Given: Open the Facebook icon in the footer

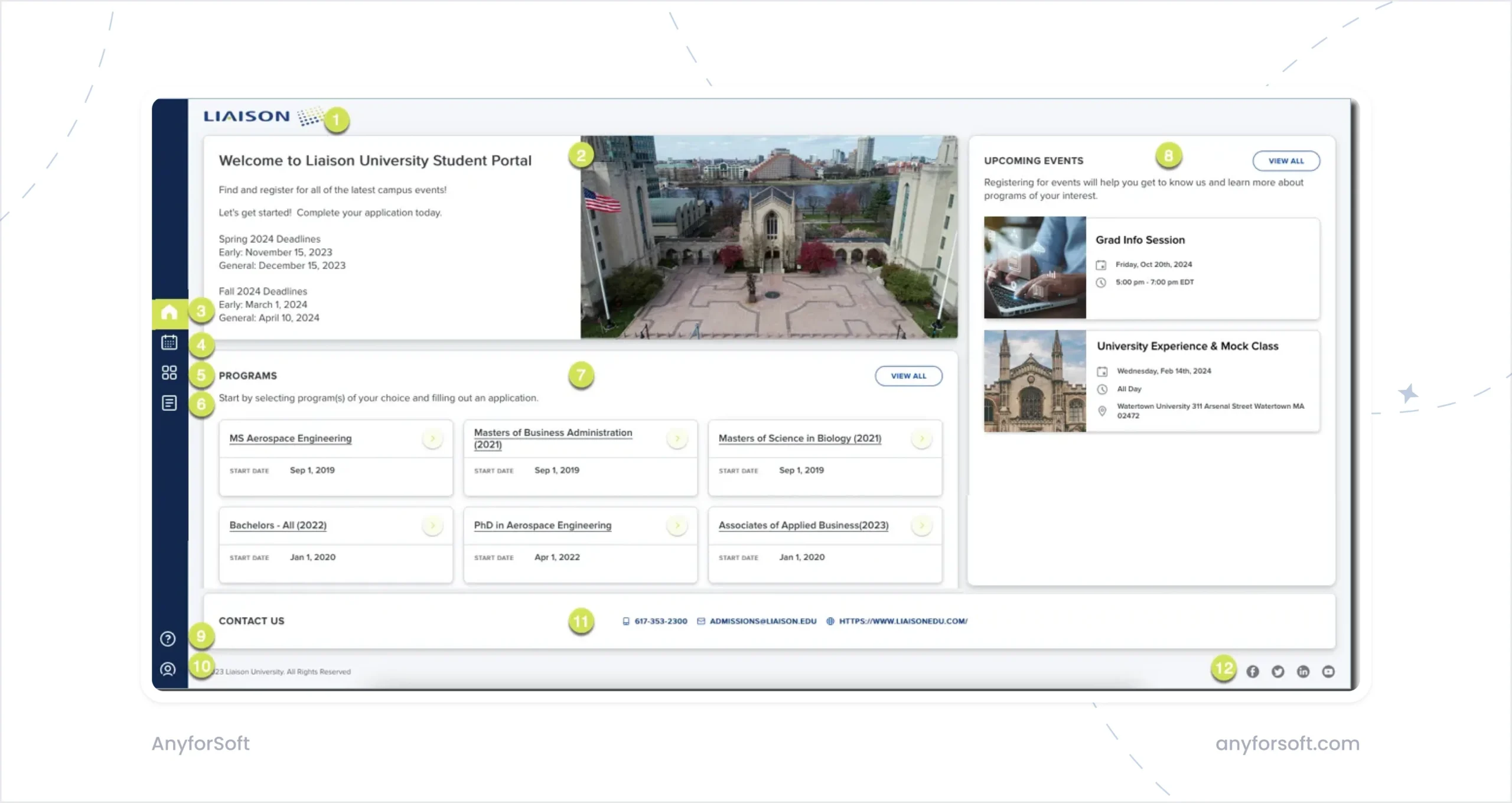Looking at the screenshot, I should coord(1253,671).
